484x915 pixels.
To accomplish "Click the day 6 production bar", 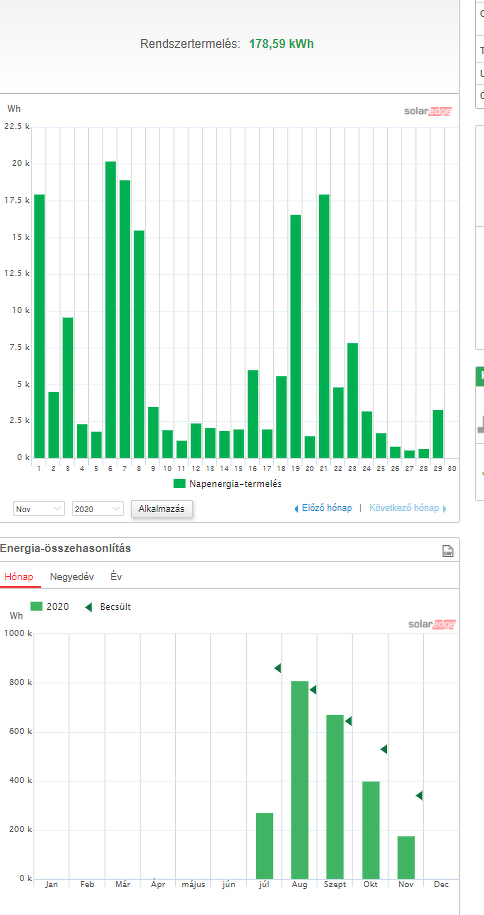I will tap(110, 309).
